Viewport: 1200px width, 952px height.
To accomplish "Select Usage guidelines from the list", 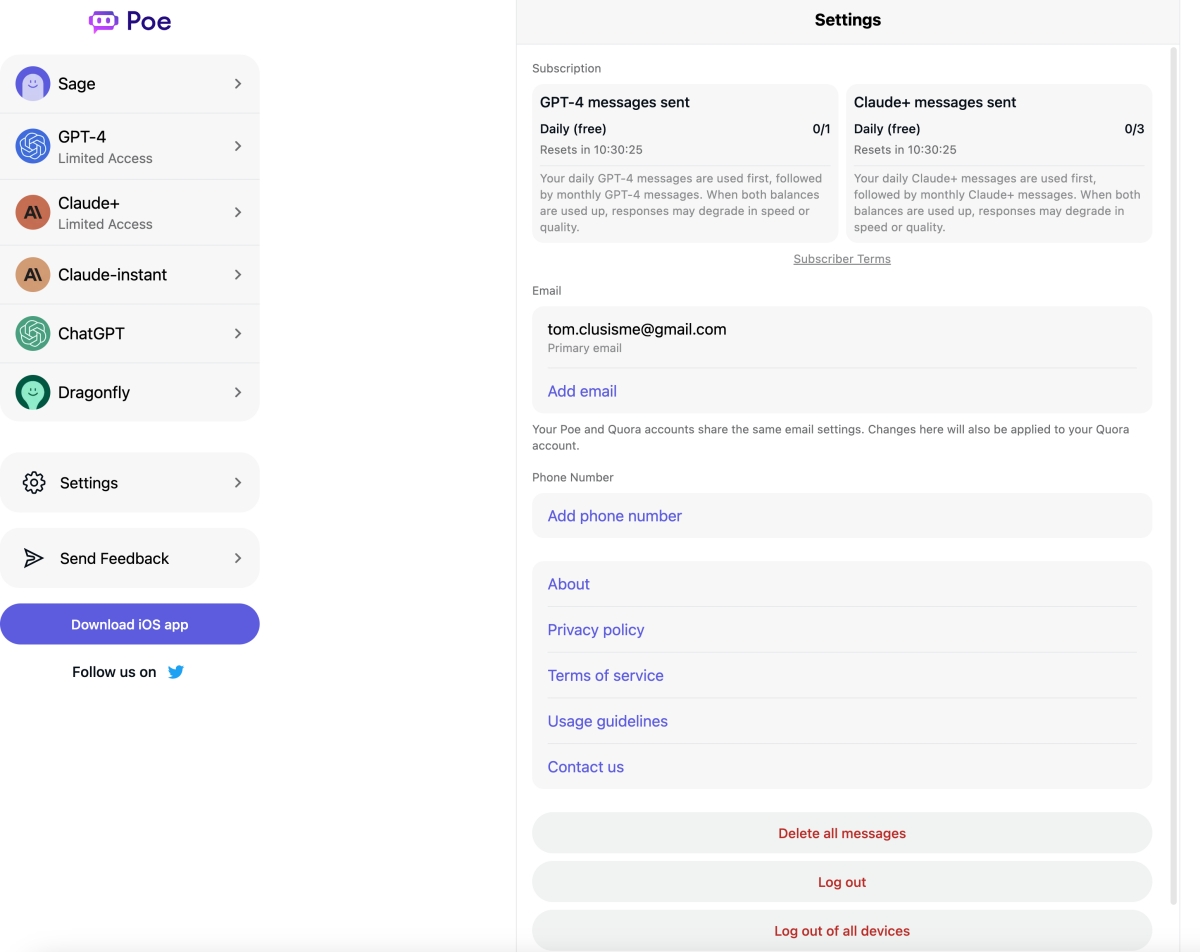I will tap(607, 721).
